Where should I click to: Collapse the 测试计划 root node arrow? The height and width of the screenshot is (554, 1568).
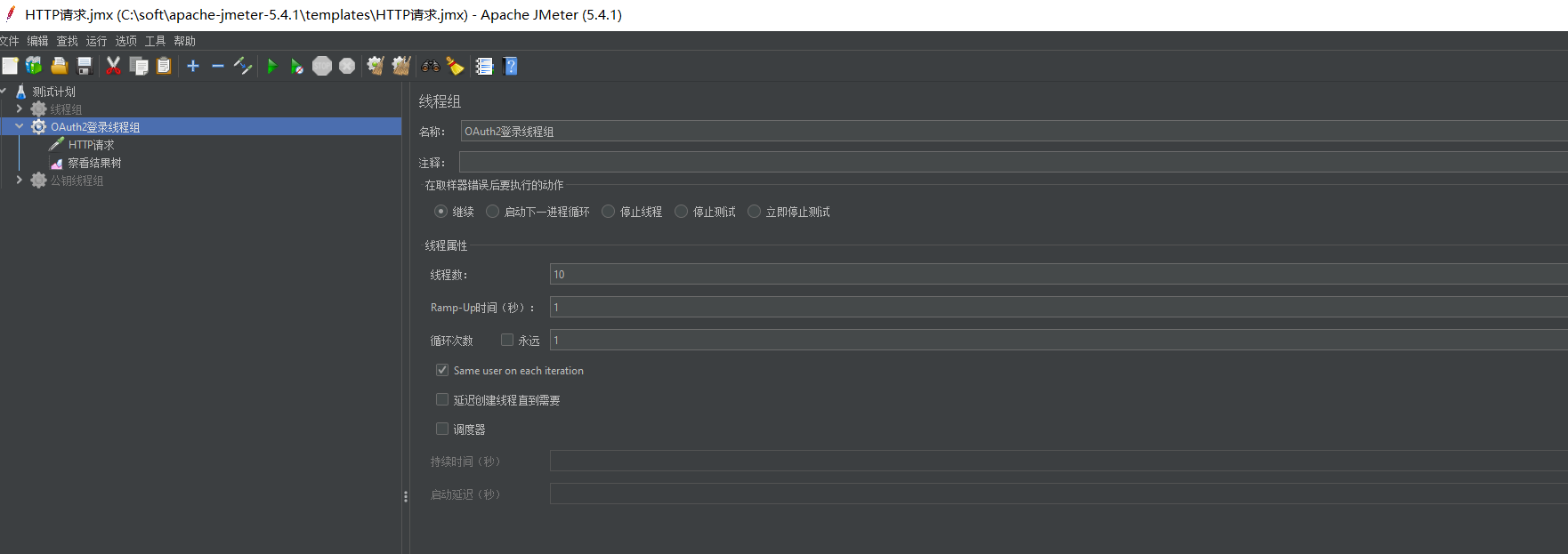pyautogui.click(x=4, y=91)
